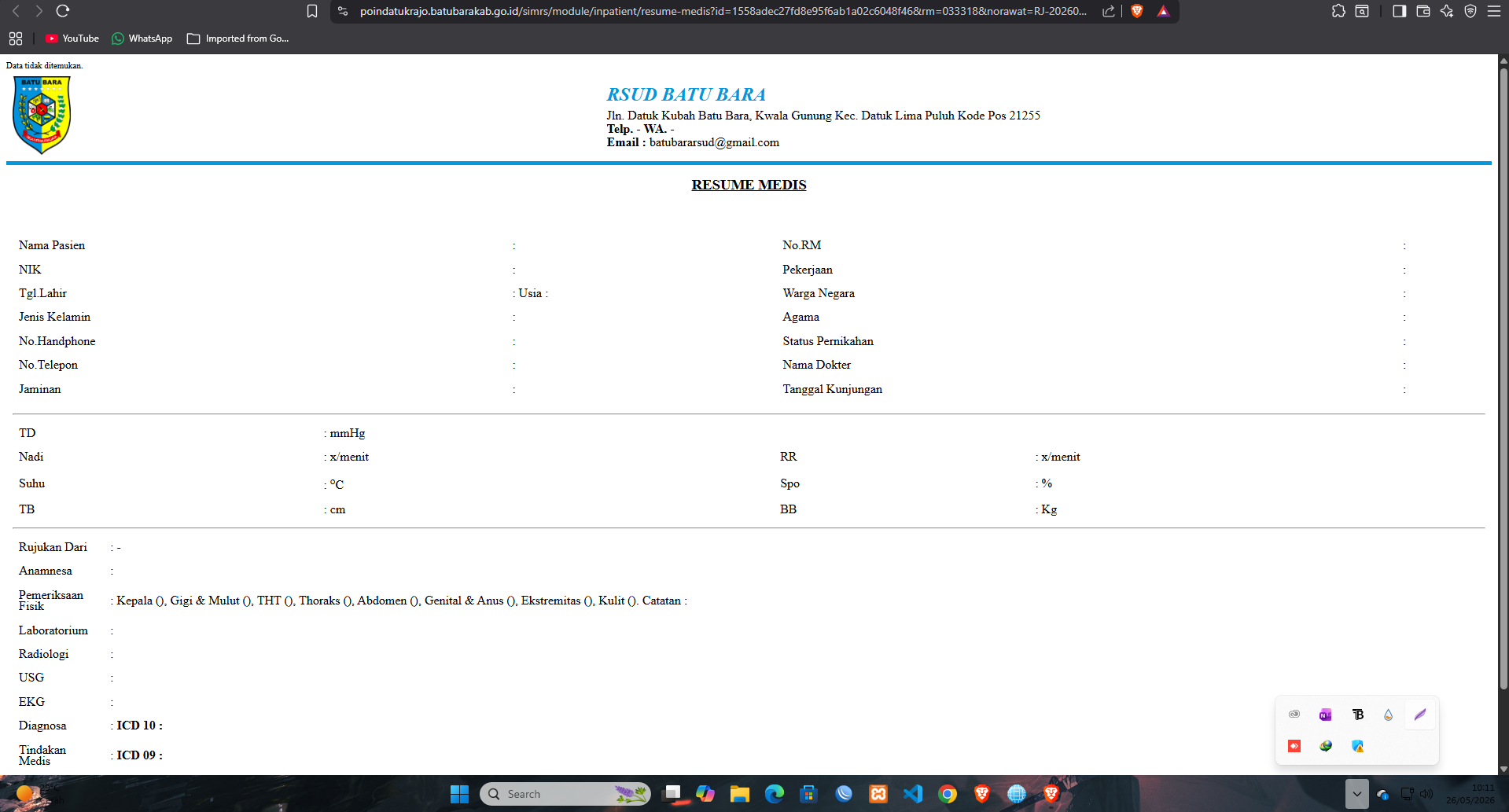
Task: Open Visual Studio Code from the taskbar
Action: (913, 794)
